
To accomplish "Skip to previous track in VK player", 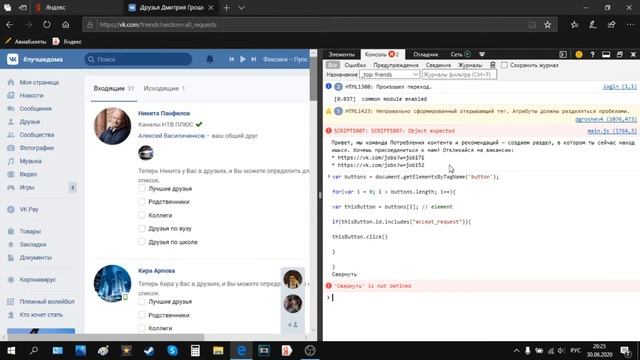I will (231, 59).
